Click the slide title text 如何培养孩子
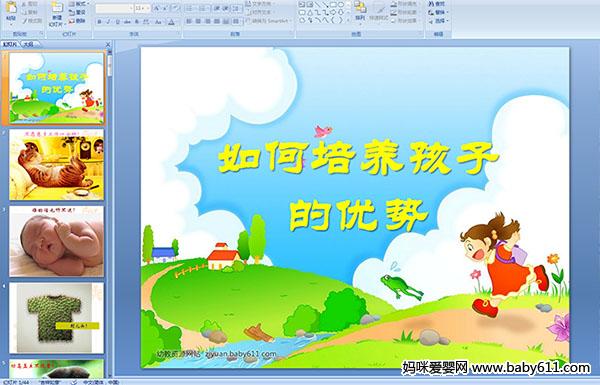The width and height of the screenshot is (600, 385). click(358, 158)
